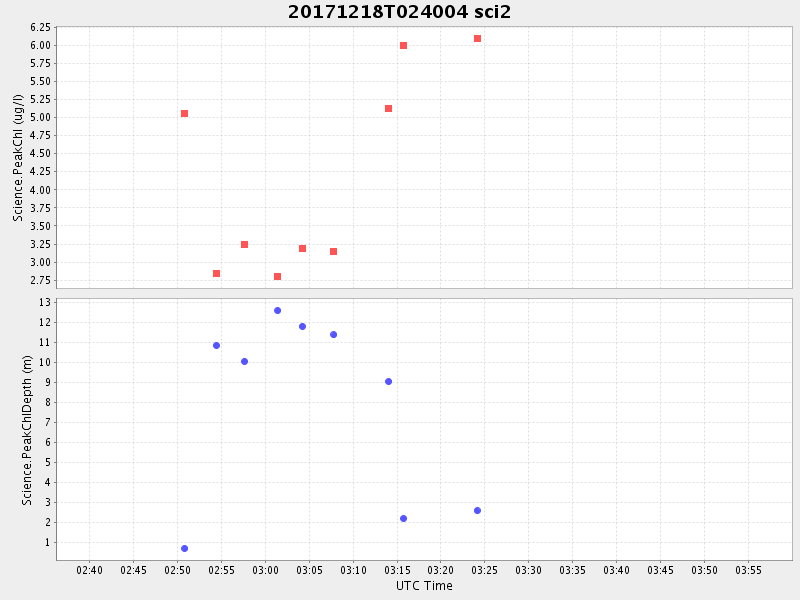Screen dimensions: 800x600
Task: Click the 'Science.PeakChlDepth (m)' y-axis label
Action: click(x=27, y=428)
